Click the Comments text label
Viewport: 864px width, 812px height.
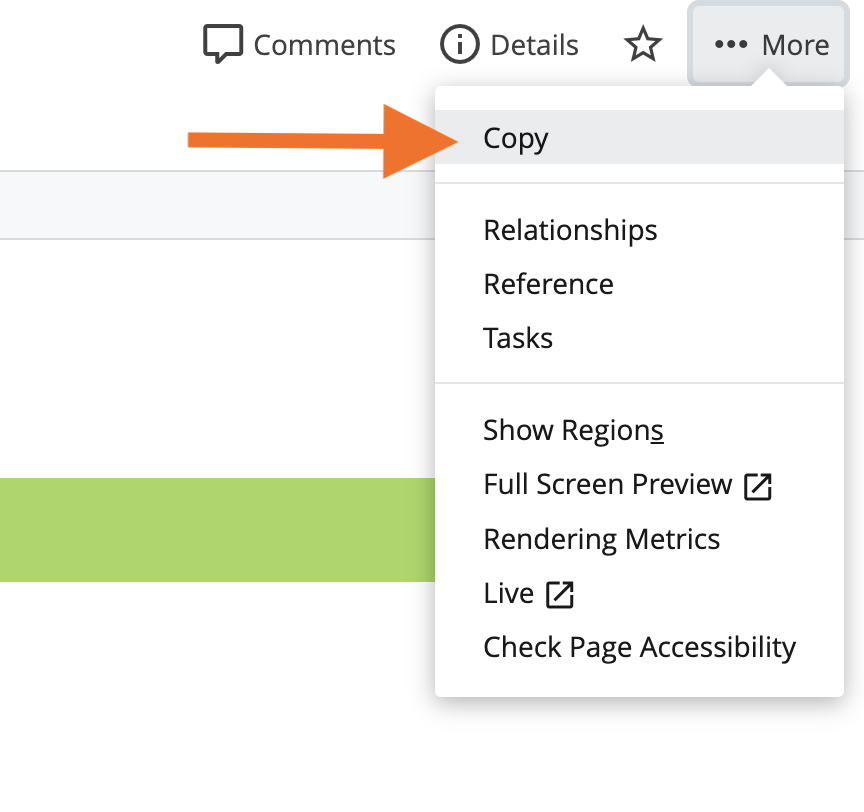[324, 45]
